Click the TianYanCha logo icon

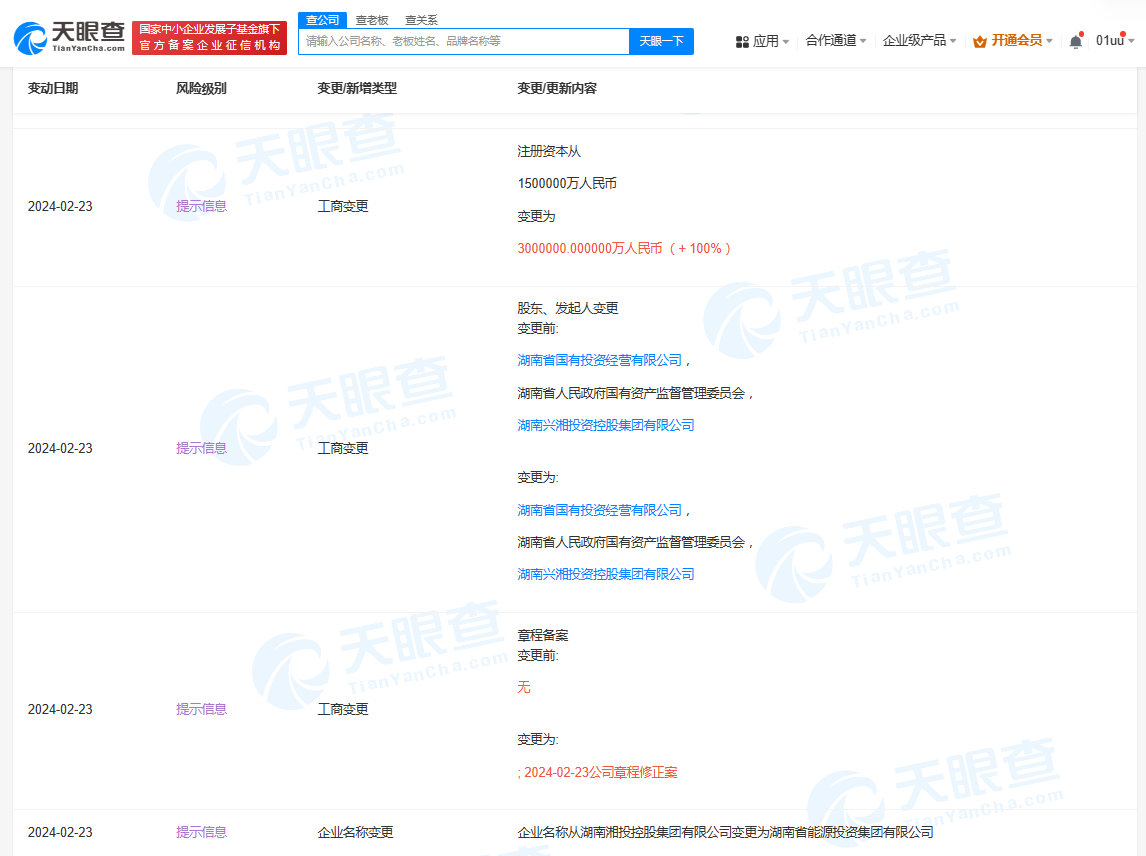click(30, 38)
